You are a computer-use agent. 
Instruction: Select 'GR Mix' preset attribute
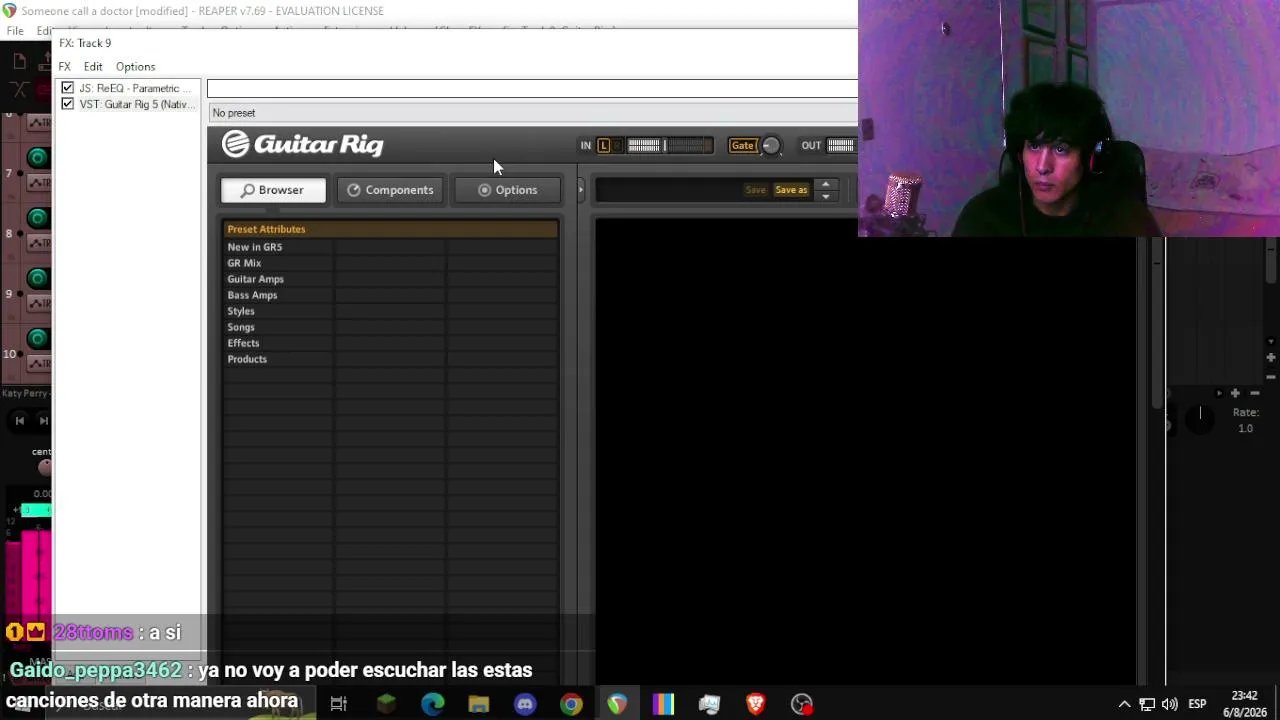tap(244, 263)
